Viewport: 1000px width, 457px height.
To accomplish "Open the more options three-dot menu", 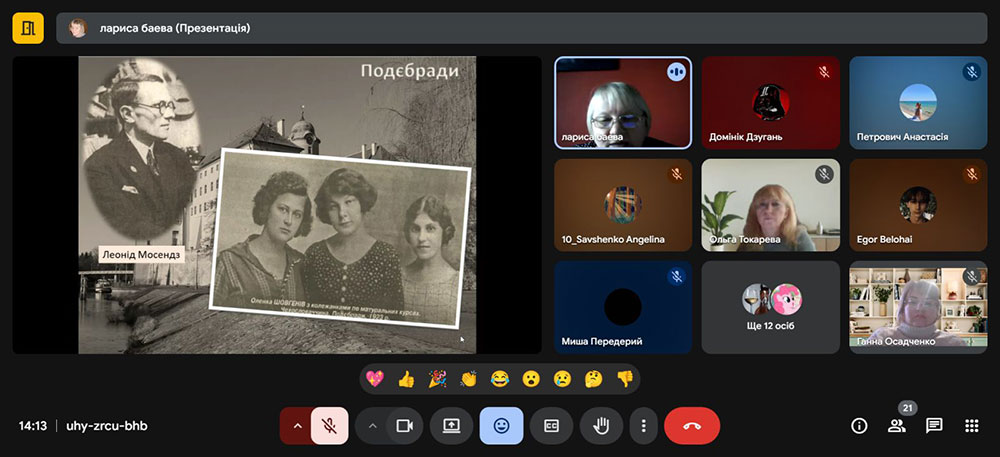I will click(x=643, y=425).
